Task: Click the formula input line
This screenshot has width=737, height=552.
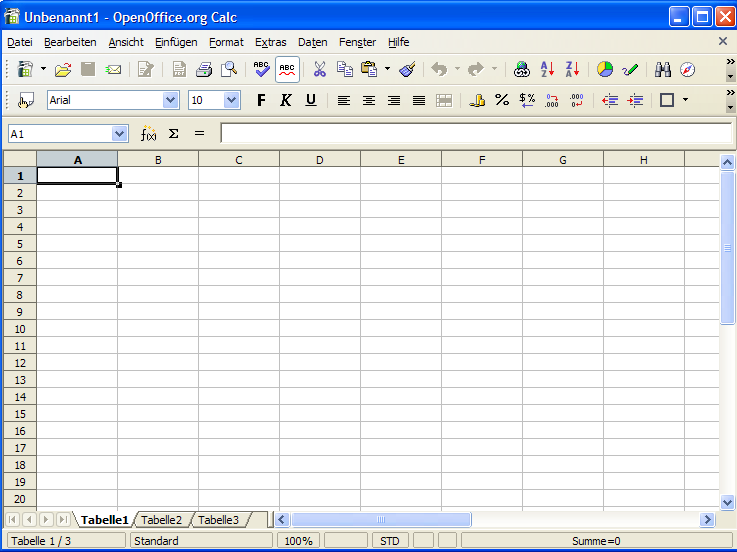Action: pyautogui.click(x=476, y=134)
